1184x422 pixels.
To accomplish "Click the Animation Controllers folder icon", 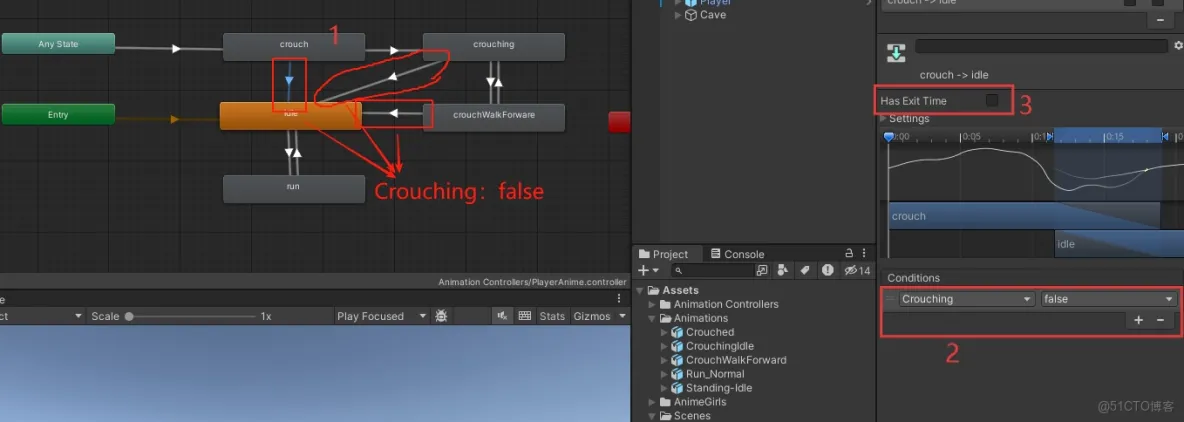I will 666,304.
